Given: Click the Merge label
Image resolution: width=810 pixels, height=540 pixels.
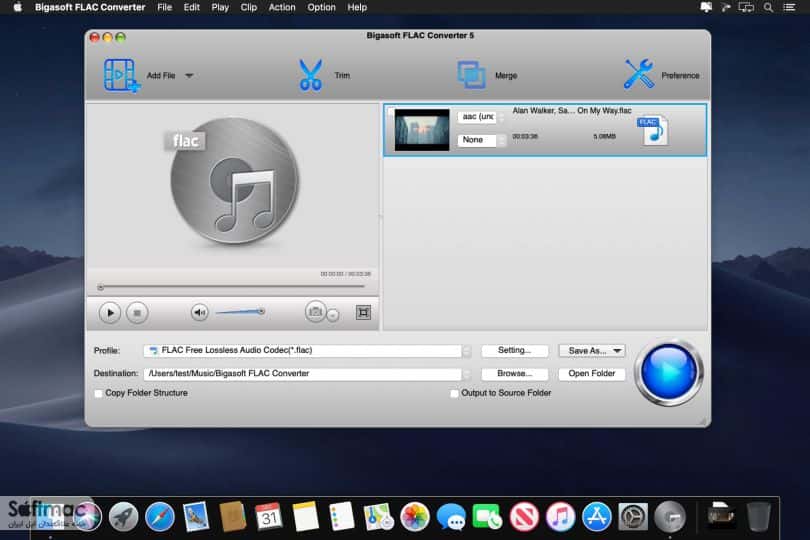Looking at the screenshot, I should coord(506,75).
